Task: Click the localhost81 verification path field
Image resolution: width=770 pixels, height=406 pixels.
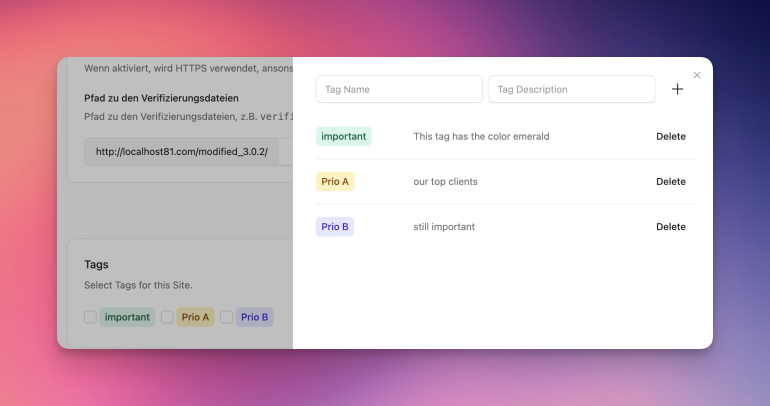Action: [188, 152]
